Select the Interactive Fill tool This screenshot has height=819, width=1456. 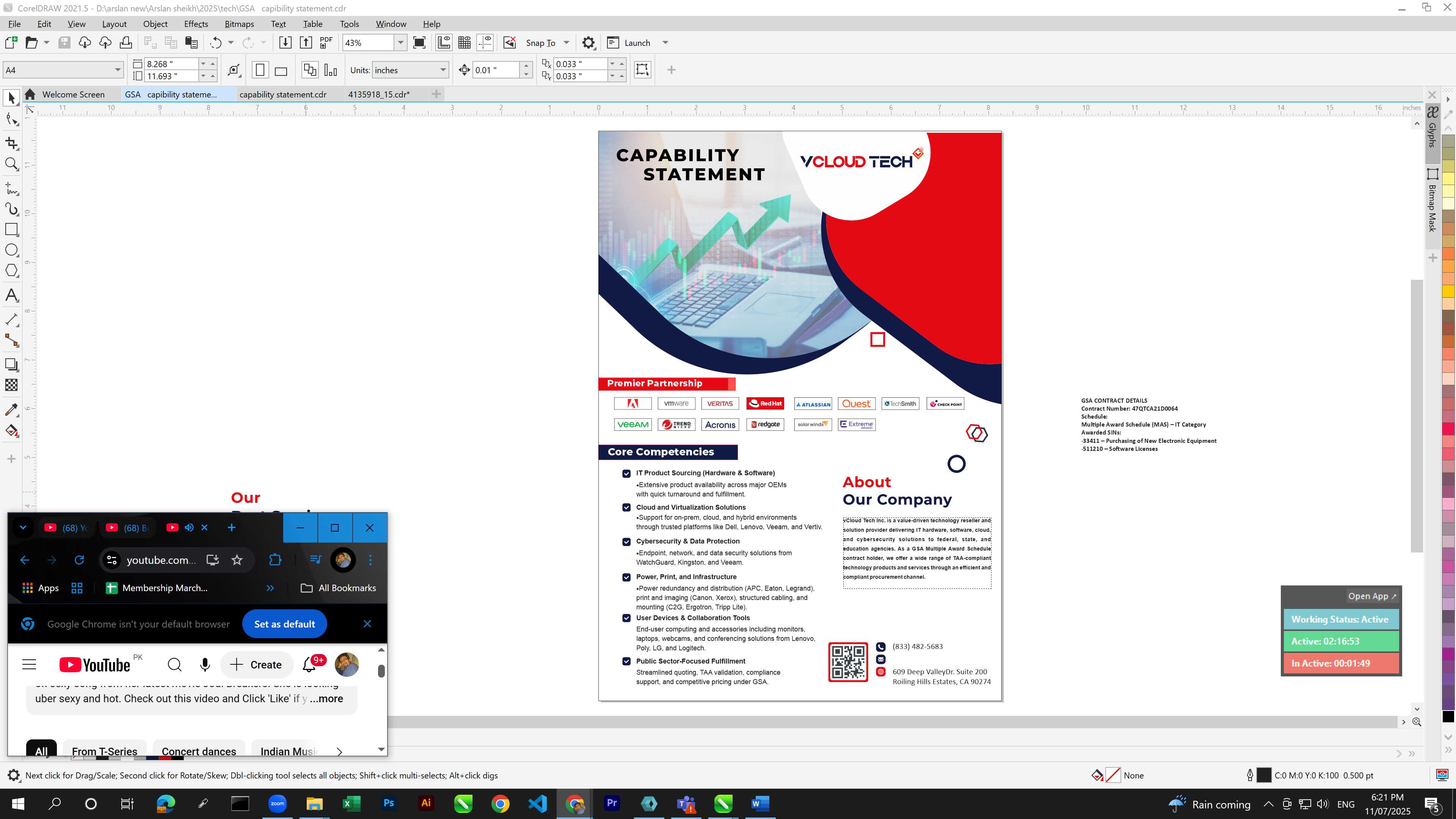[11, 431]
